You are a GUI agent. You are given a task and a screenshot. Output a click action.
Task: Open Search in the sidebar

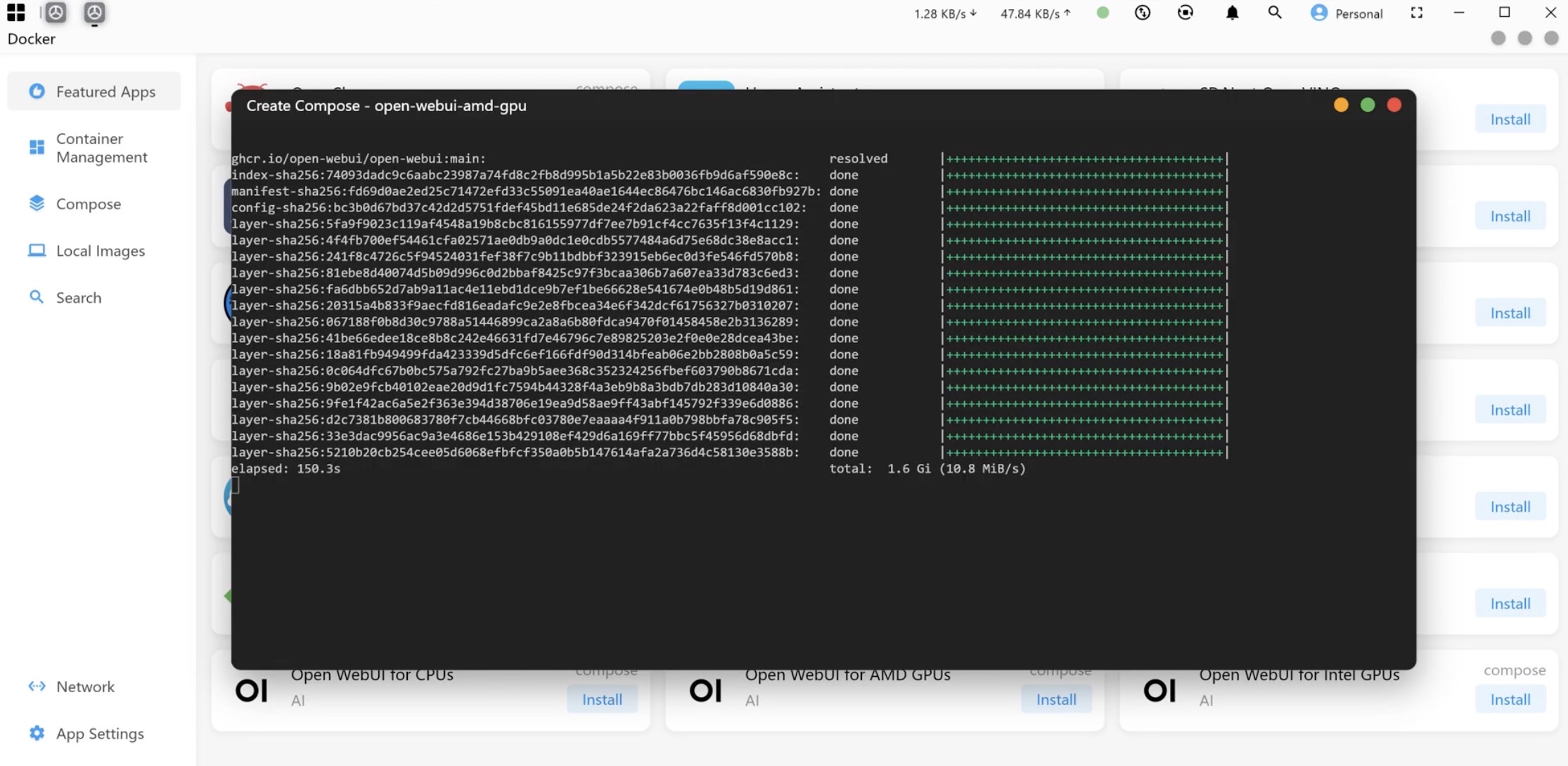point(94,297)
